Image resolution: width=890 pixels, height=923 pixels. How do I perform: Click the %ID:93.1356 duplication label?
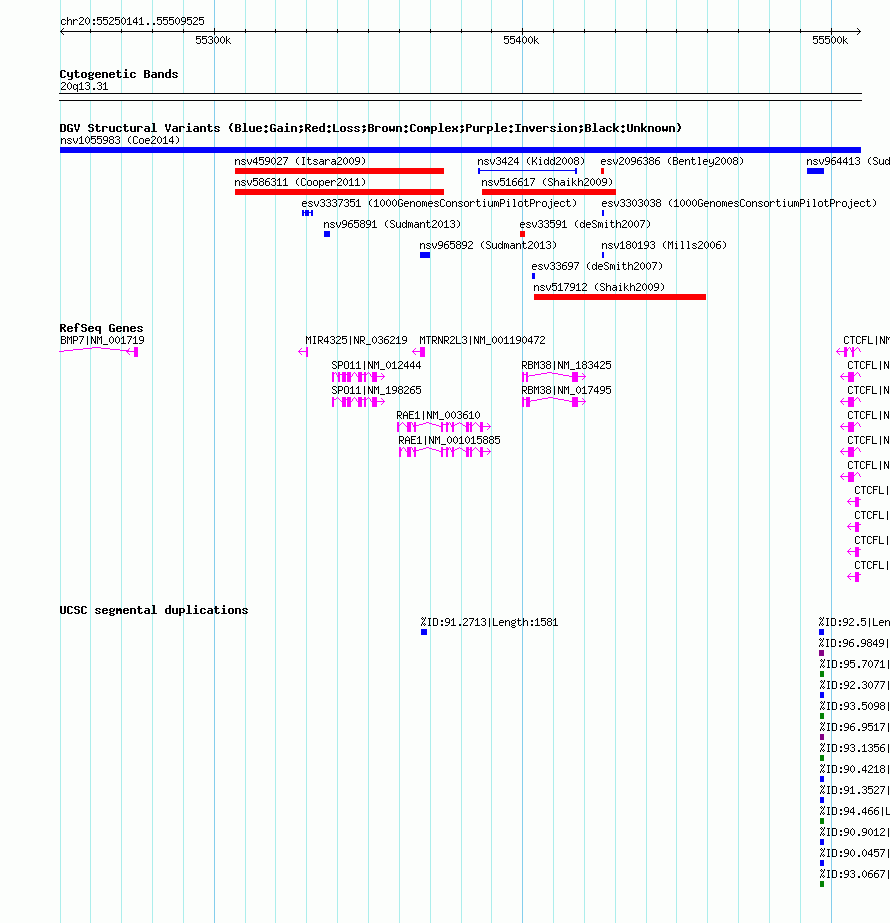854,748
